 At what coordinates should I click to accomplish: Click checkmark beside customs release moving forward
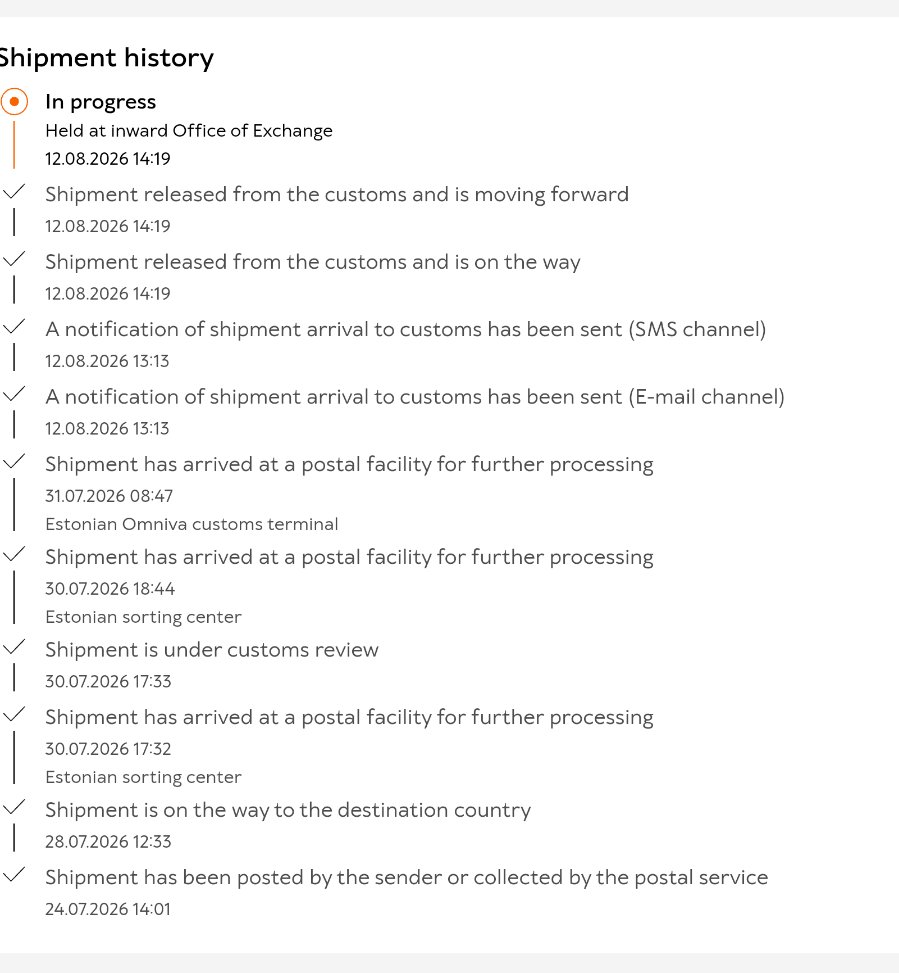click(14, 191)
